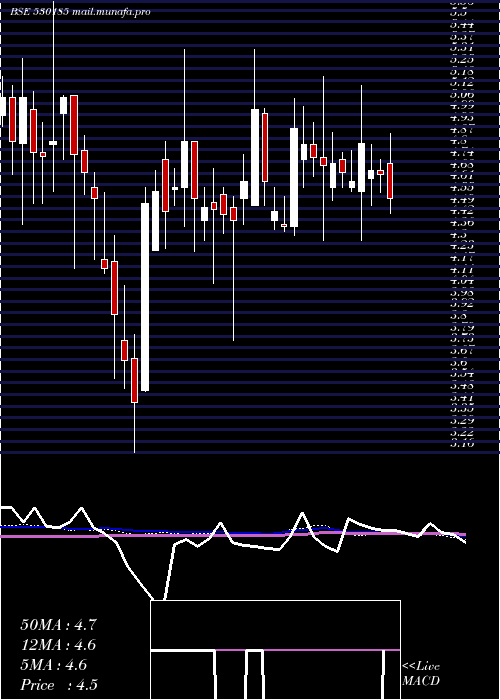This screenshot has height=700, width=500.
Task: Select the 50MA : 4.7 readout
Action: click(x=58, y=625)
